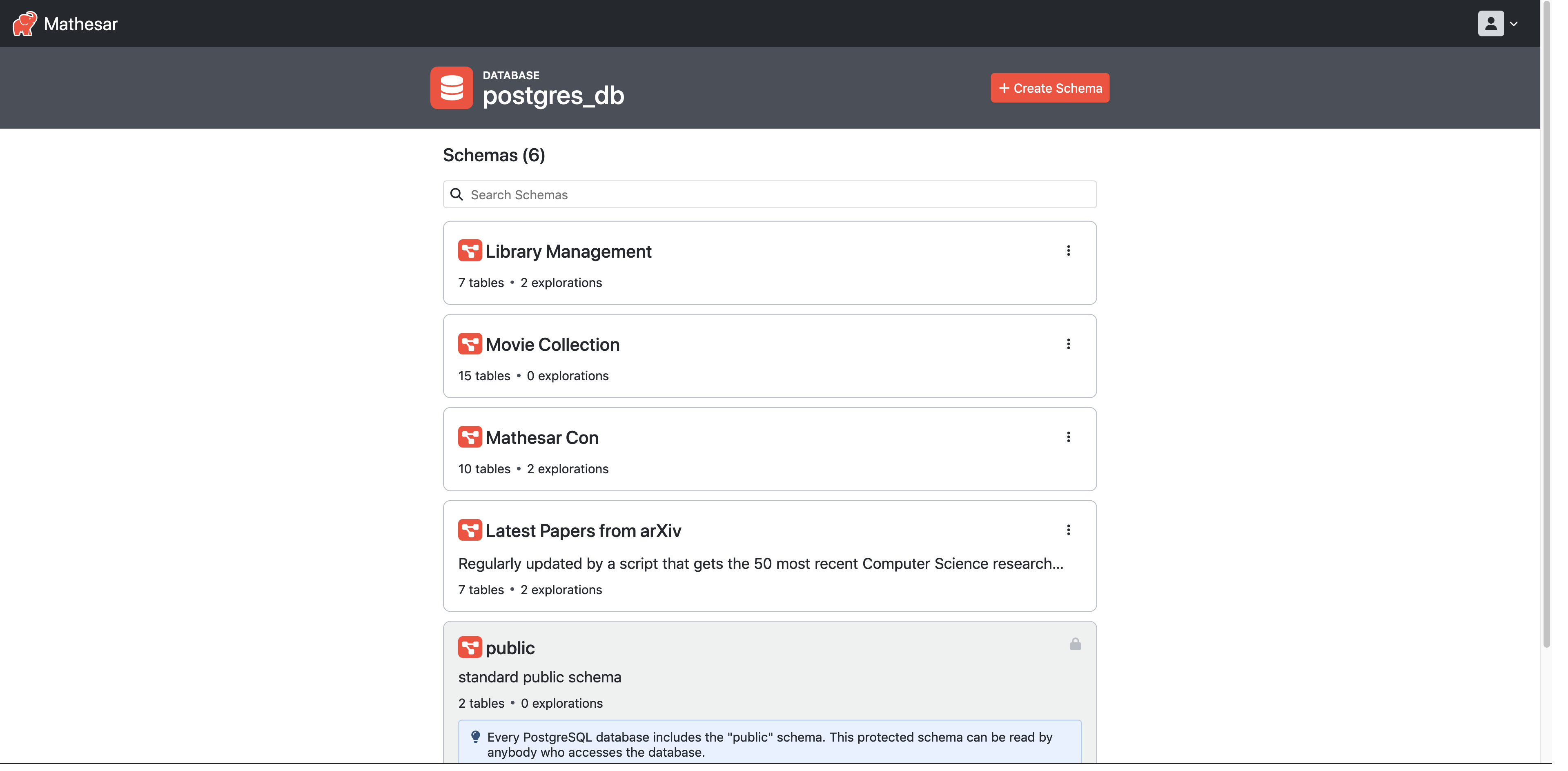1568x771 pixels.
Task: Click the Movie Collection schema icon
Action: coord(470,344)
